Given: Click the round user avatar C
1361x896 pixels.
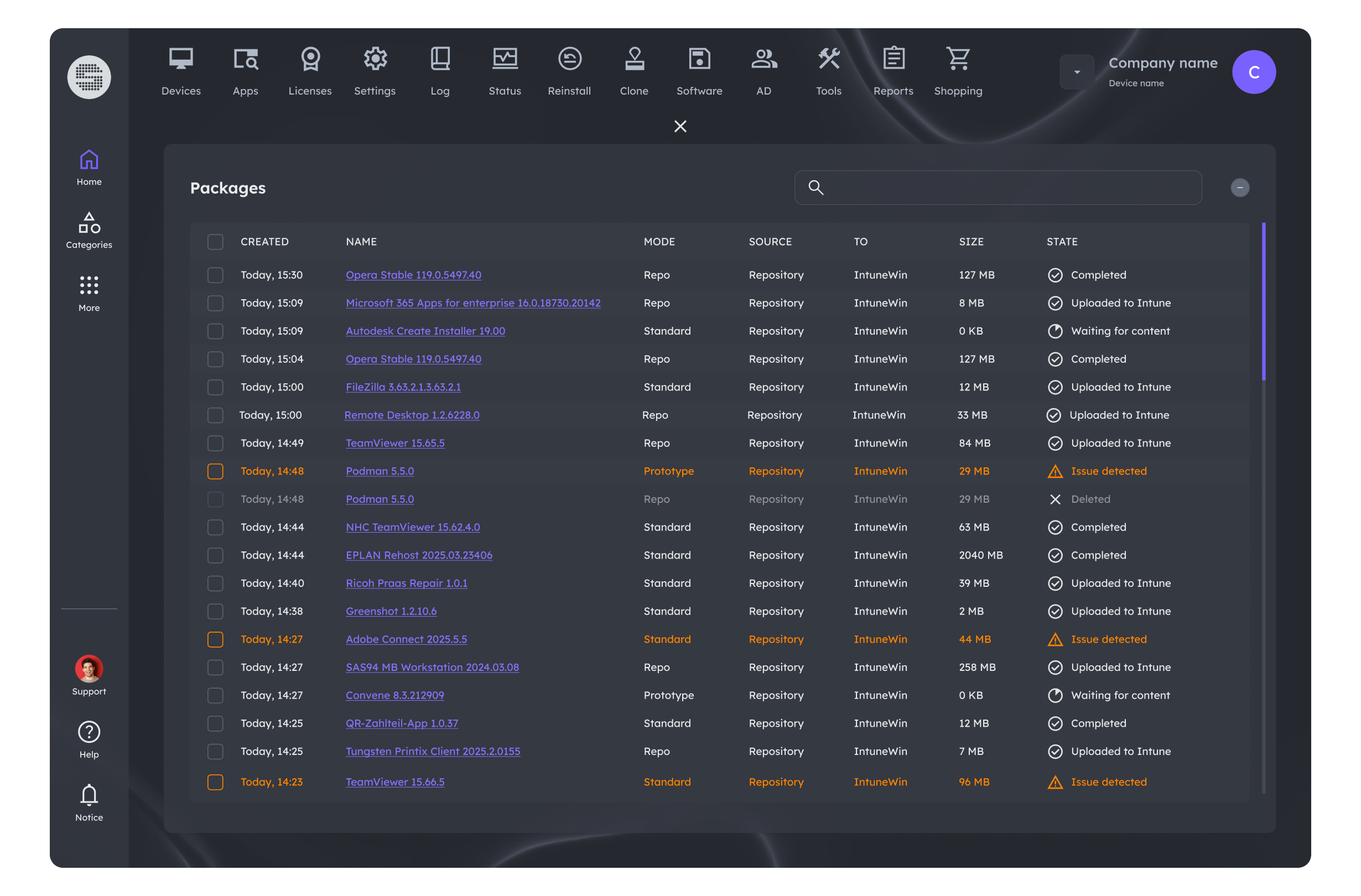Looking at the screenshot, I should coord(1254,72).
